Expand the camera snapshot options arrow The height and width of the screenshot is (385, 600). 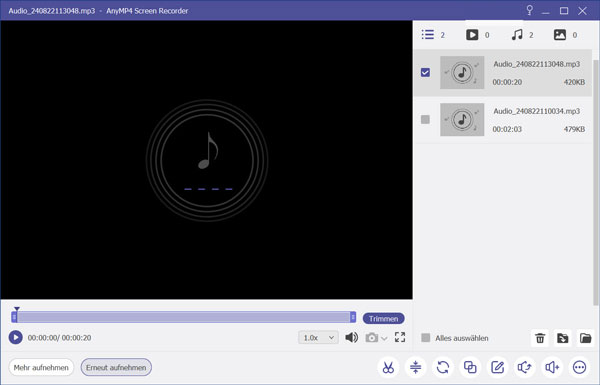coord(385,338)
